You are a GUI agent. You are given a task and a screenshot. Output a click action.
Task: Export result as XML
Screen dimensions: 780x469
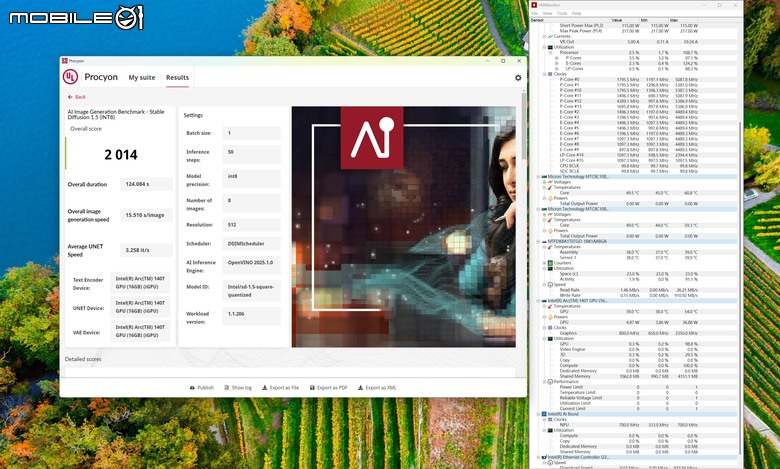coord(377,387)
